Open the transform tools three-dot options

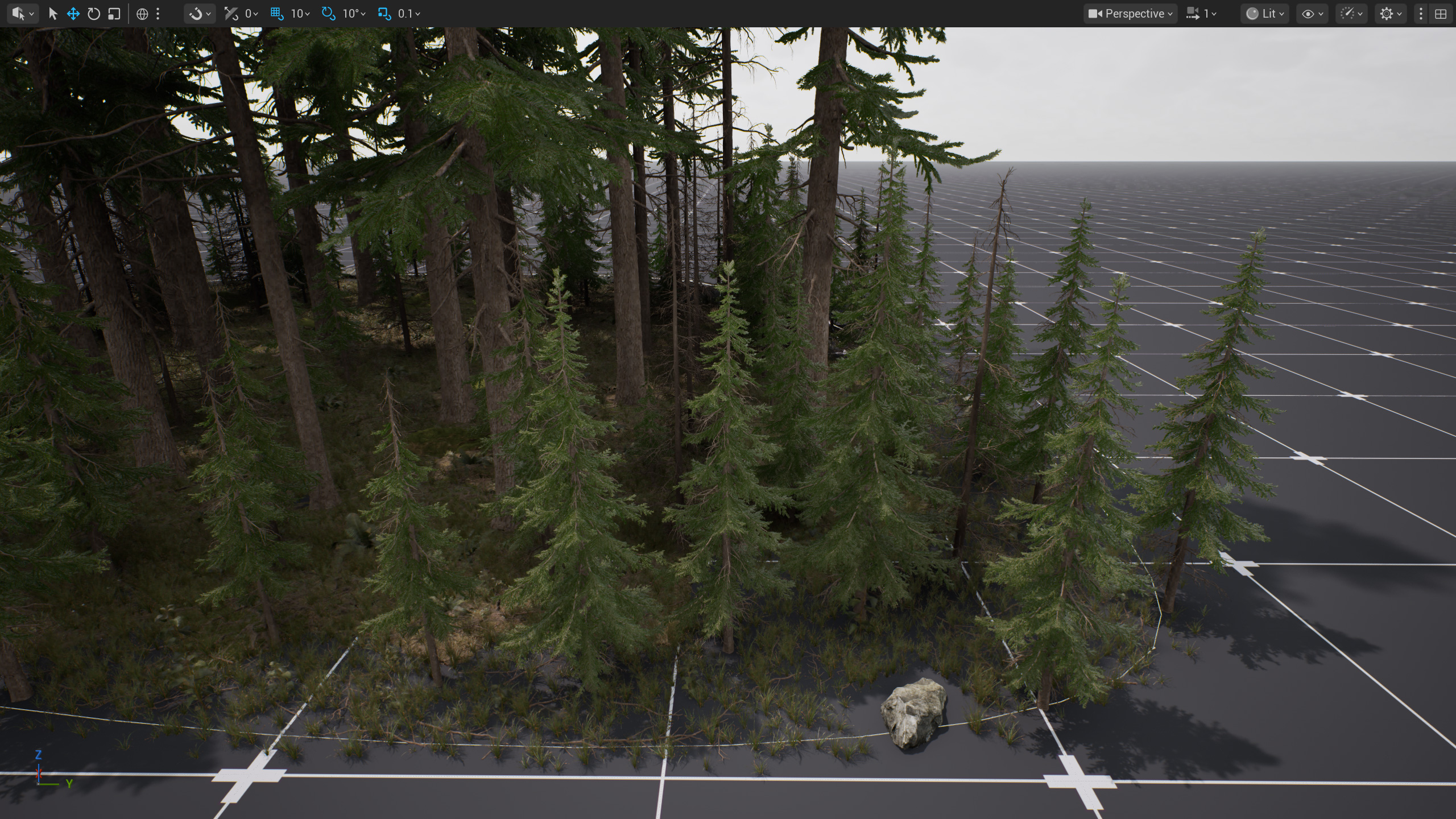[158, 14]
